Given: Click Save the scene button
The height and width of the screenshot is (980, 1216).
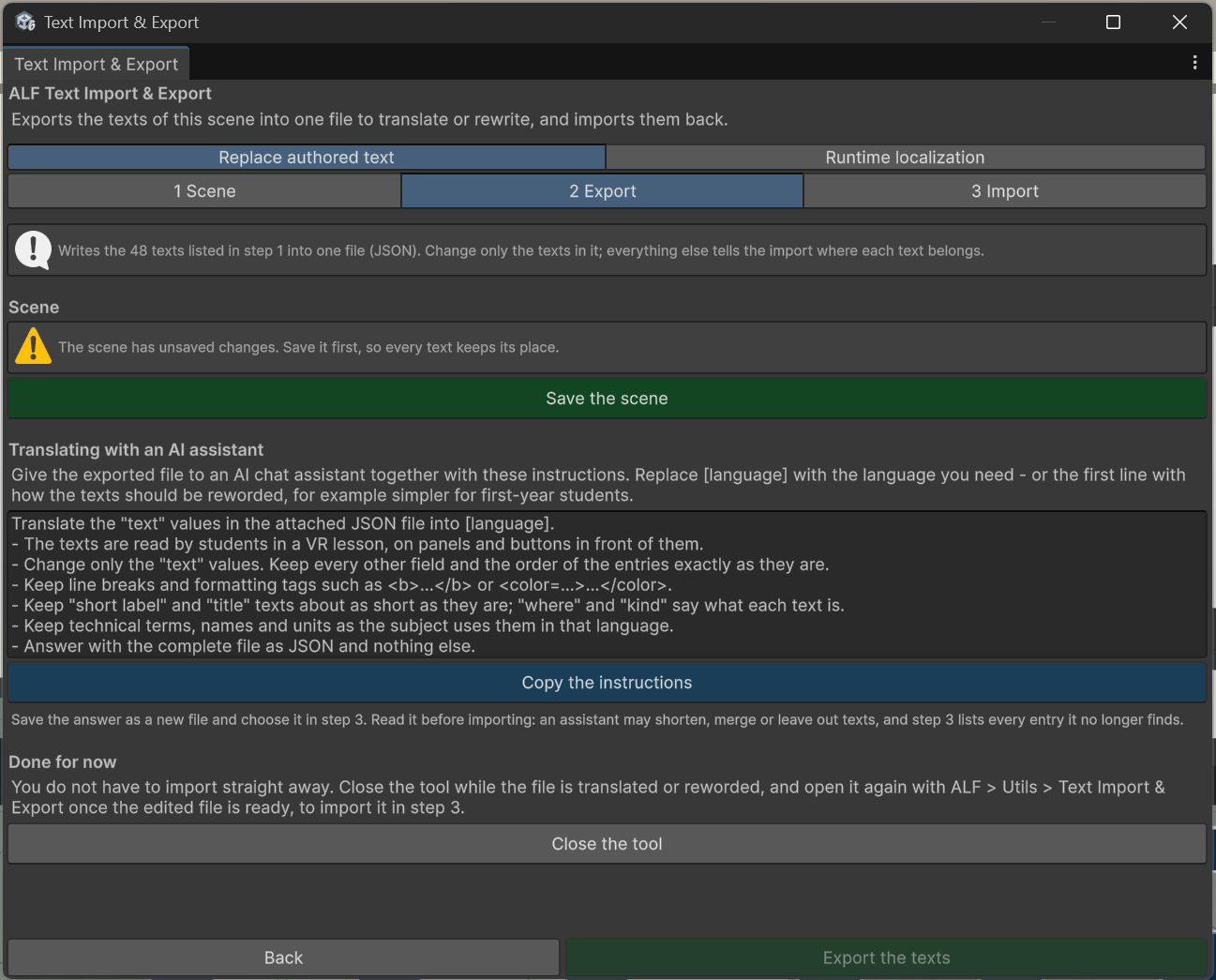Looking at the screenshot, I should click(x=607, y=399).
